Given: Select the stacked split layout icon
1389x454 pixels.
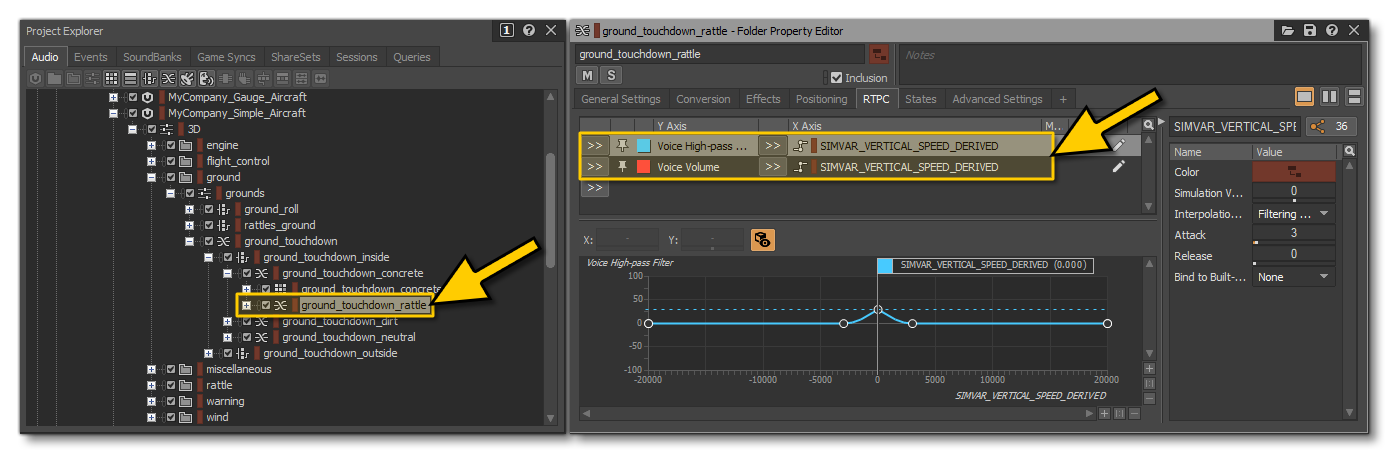Looking at the screenshot, I should point(1354,97).
